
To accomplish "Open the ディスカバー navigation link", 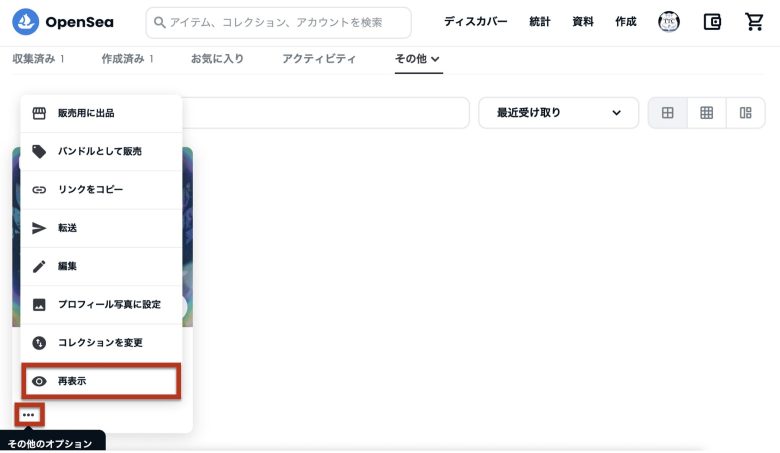I will coord(476,22).
